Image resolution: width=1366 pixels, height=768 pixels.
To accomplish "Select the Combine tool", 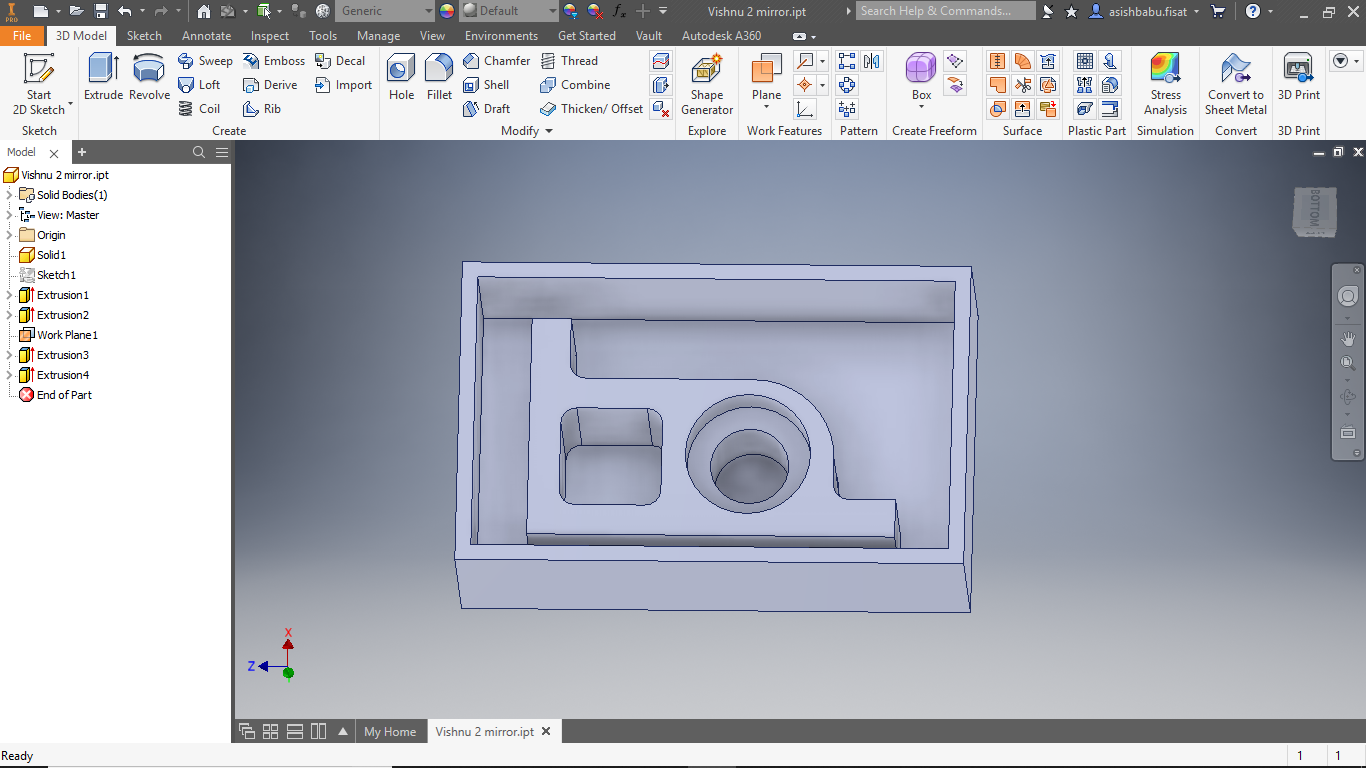I will pyautogui.click(x=575, y=85).
